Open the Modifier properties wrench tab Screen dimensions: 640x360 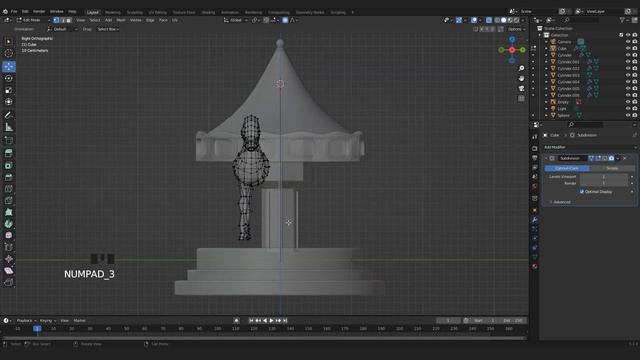(x=535, y=220)
